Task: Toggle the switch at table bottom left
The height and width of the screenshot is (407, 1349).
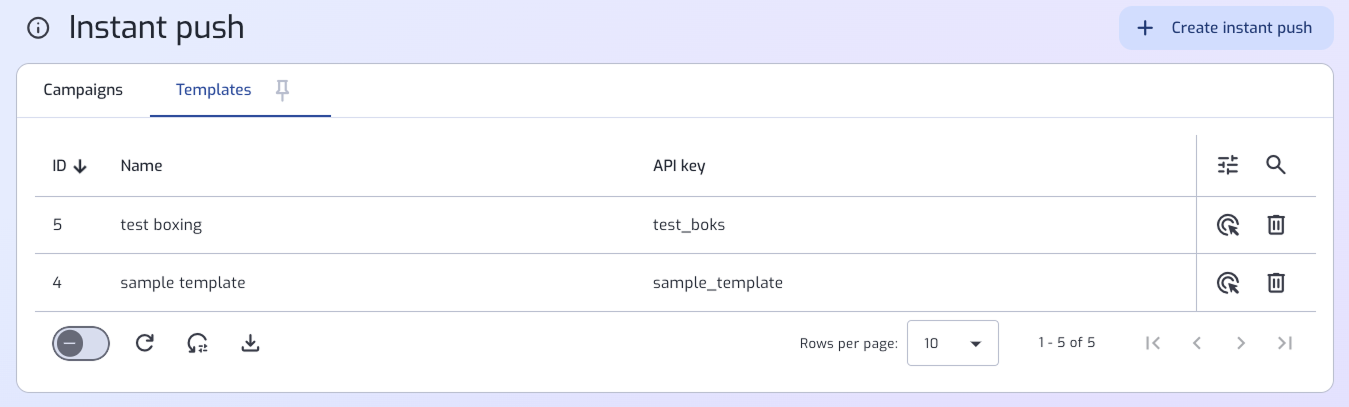Action: [x=81, y=343]
